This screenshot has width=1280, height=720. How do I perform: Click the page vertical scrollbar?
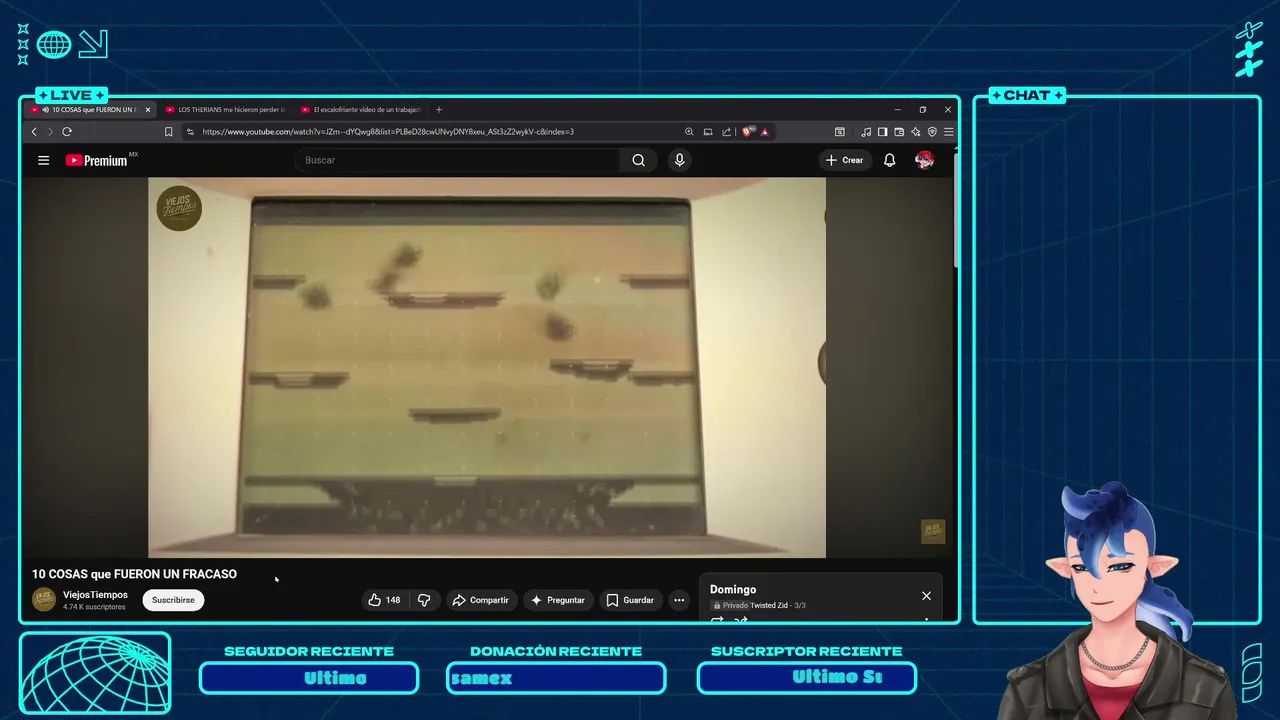click(955, 210)
